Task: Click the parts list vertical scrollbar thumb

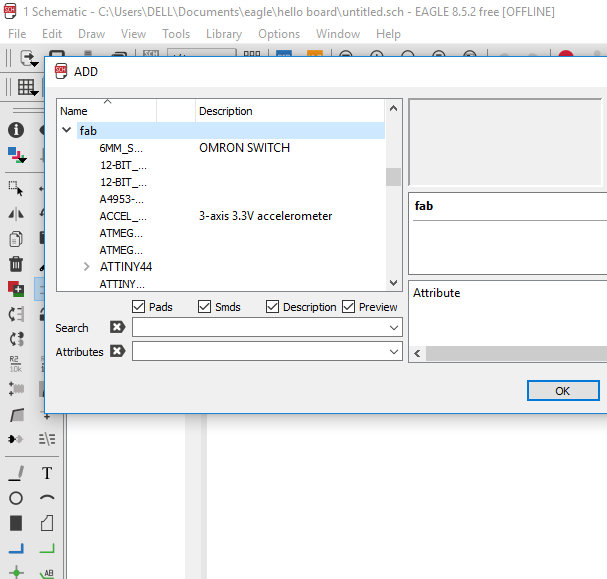Action: (x=393, y=177)
